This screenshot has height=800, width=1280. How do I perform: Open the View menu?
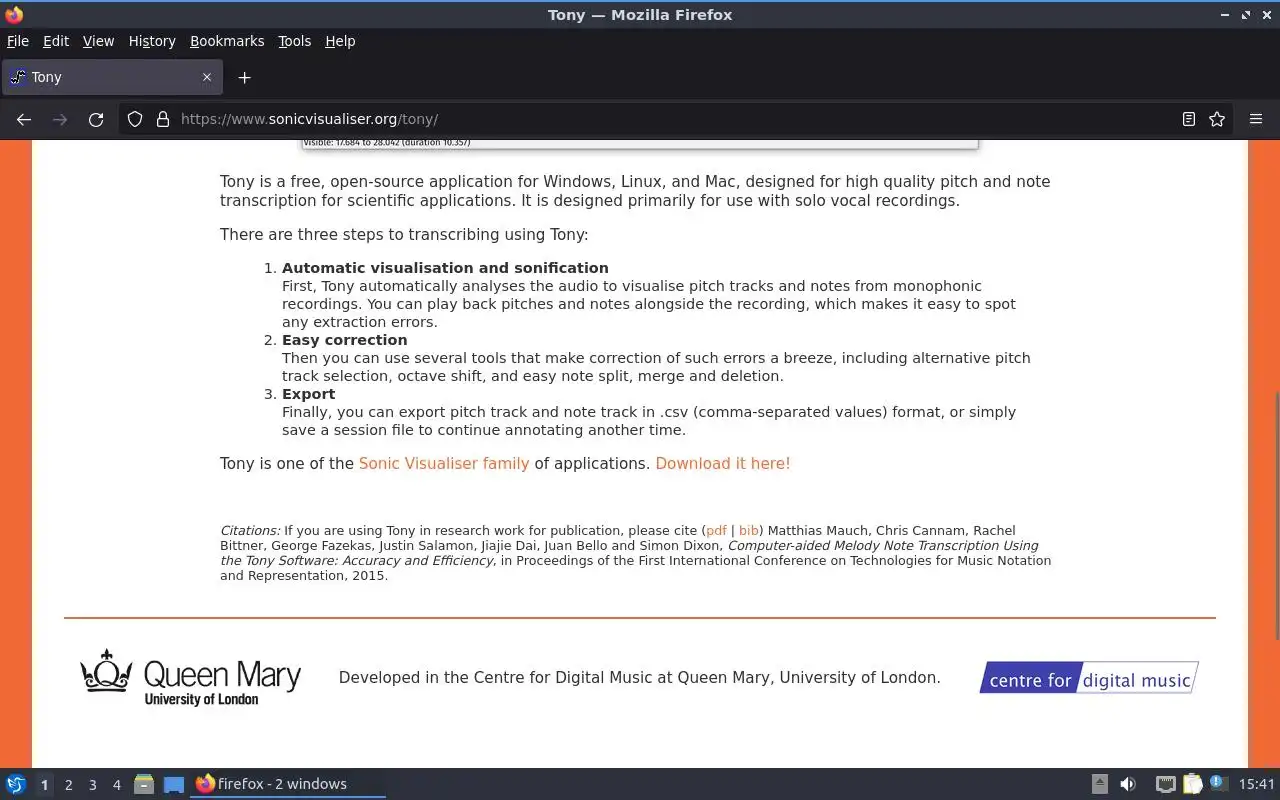98,41
